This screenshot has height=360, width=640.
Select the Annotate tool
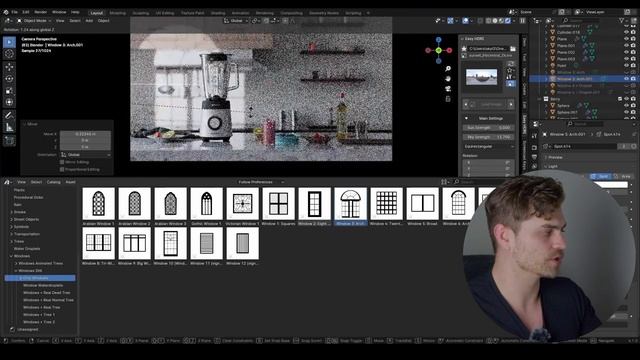coord(9,116)
